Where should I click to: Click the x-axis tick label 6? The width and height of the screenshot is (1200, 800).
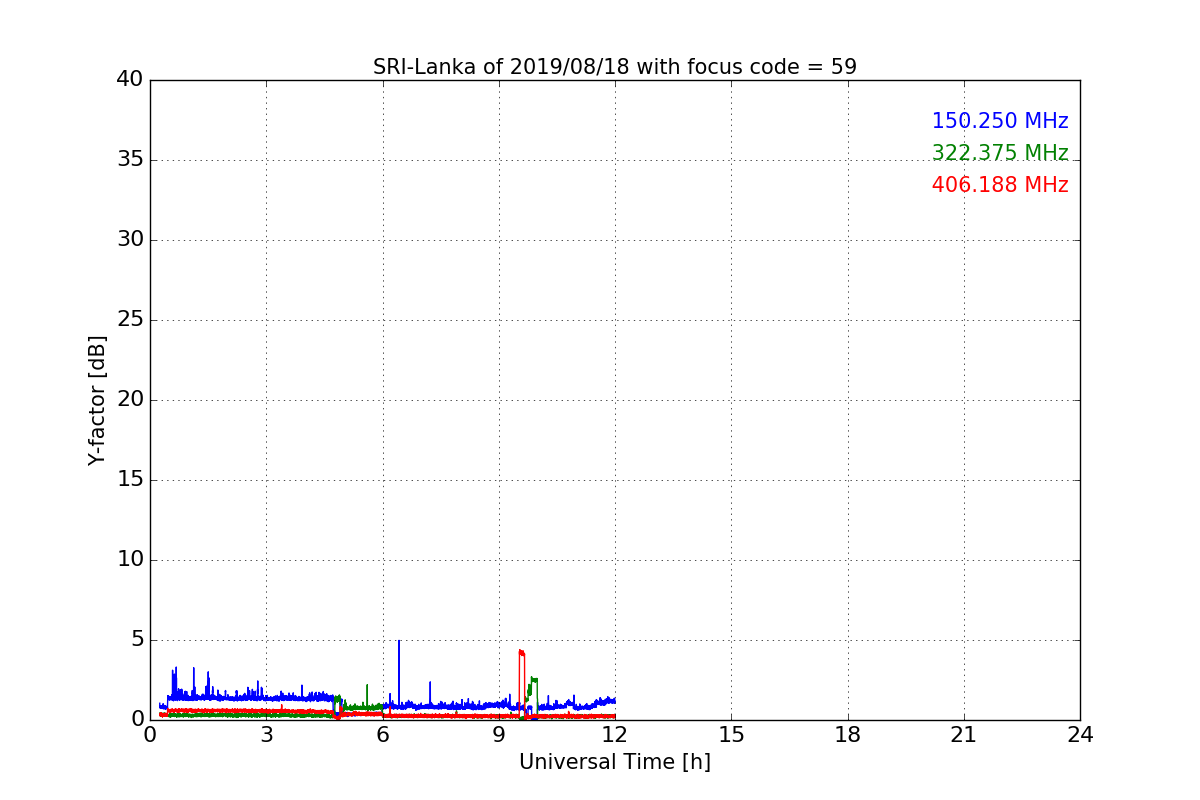click(383, 736)
